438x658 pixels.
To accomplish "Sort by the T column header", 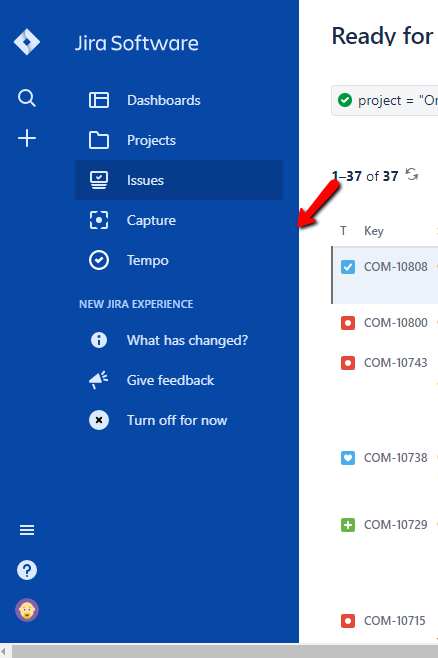I will point(343,231).
